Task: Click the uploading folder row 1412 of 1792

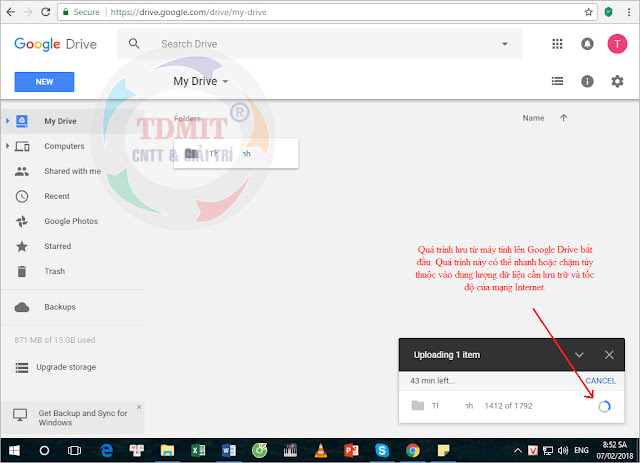Action: [511, 406]
